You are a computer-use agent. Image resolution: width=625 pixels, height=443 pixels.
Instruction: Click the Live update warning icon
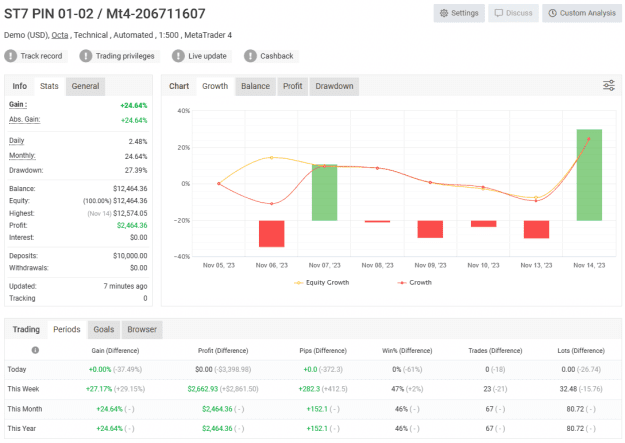[x=178, y=56]
